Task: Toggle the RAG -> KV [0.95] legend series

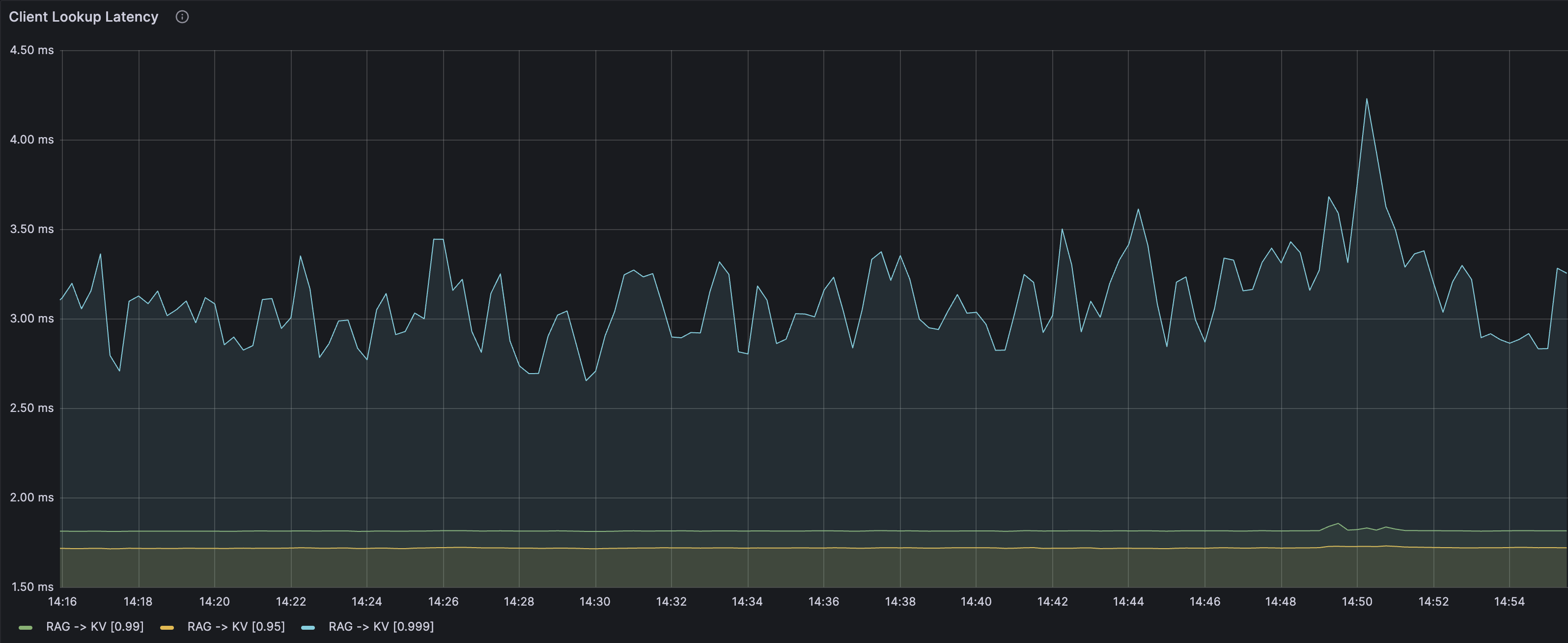Action: click(236, 627)
